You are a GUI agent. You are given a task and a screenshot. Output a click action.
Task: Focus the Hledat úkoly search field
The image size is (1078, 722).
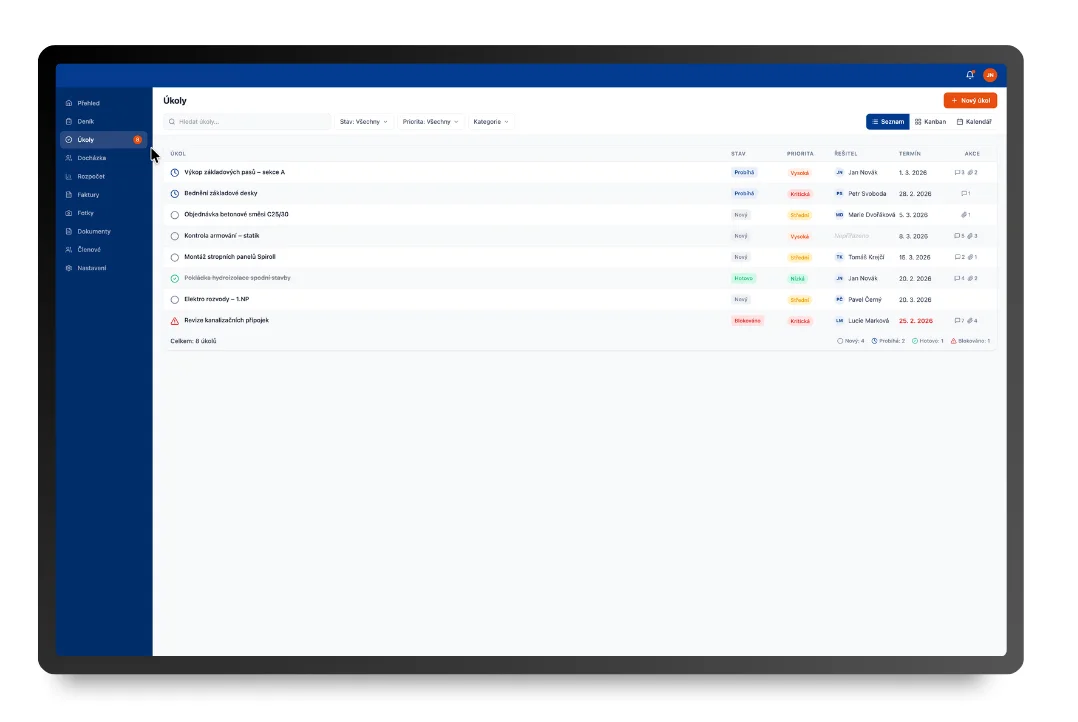(248, 122)
